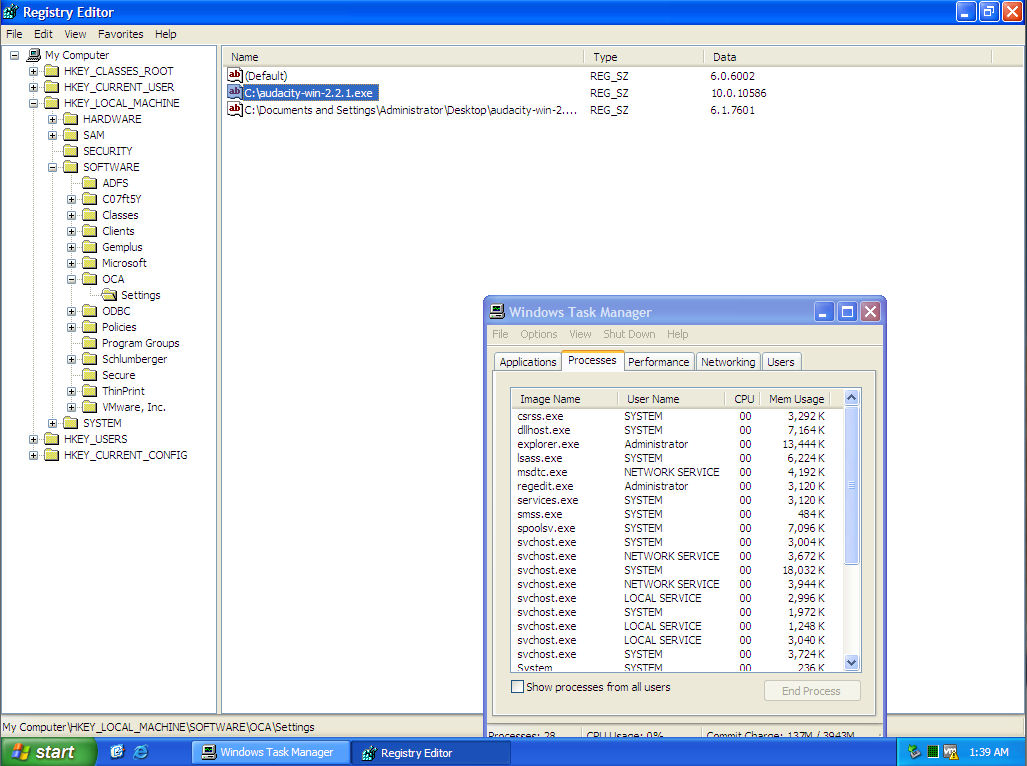The image size is (1027, 766).
Task: Click the process list scroll up arrow
Action: (851, 398)
